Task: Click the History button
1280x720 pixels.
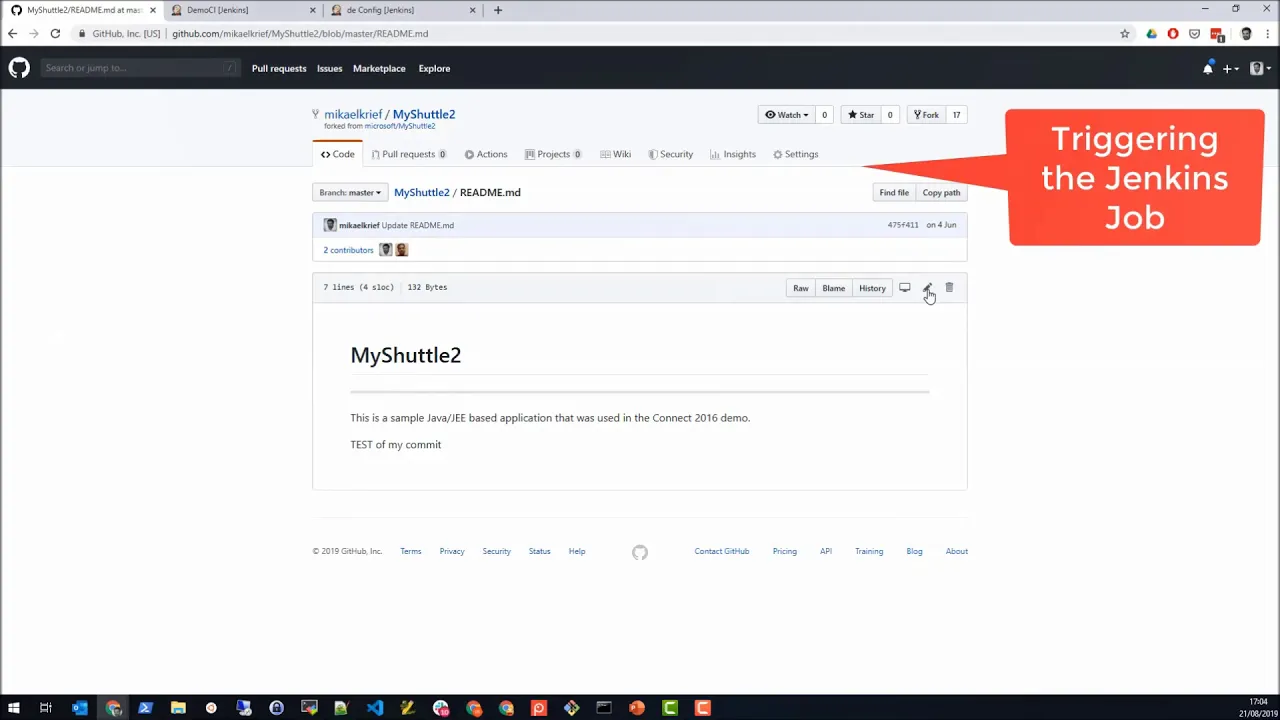Action: 872,288
